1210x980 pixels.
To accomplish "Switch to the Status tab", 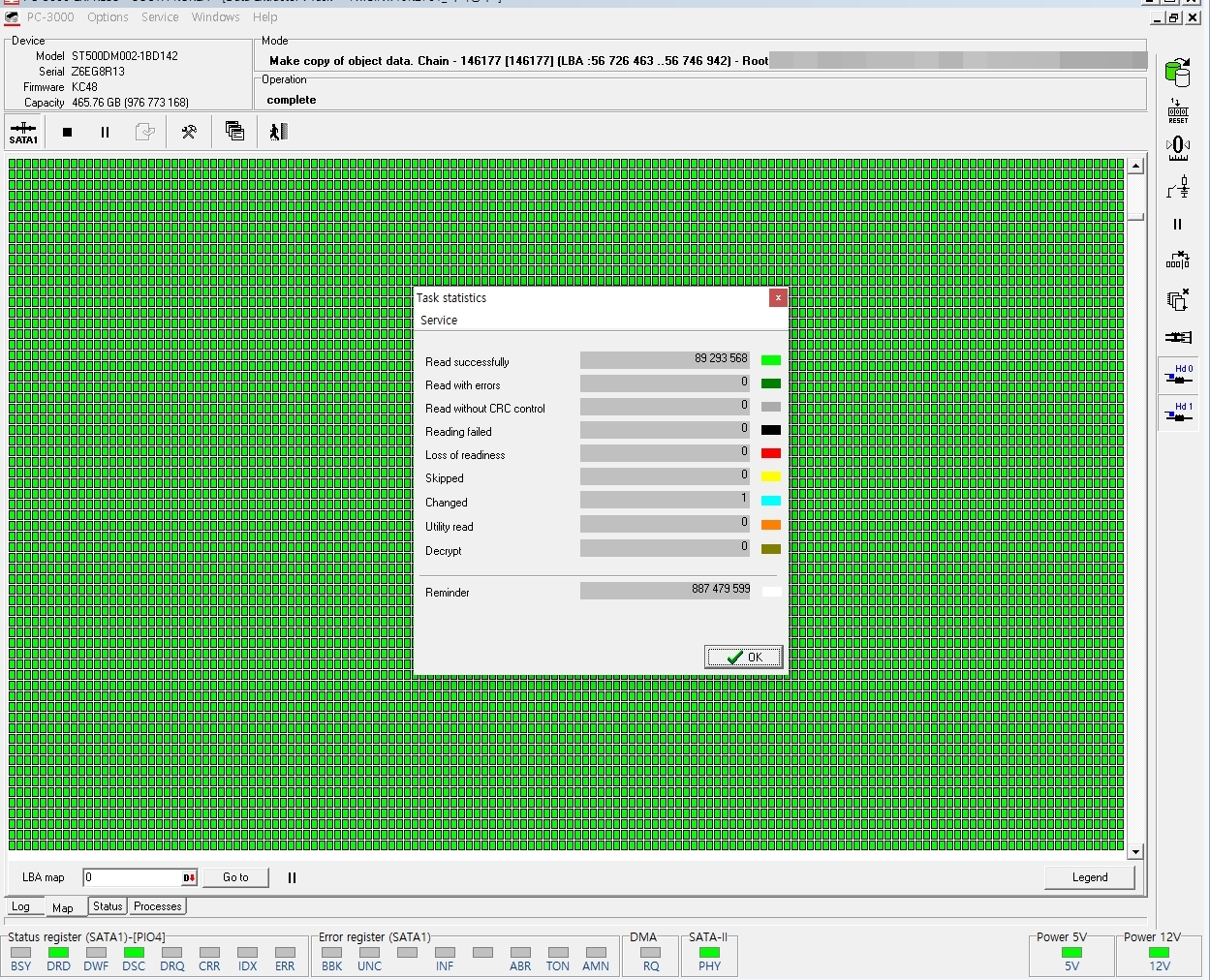I will 108,906.
